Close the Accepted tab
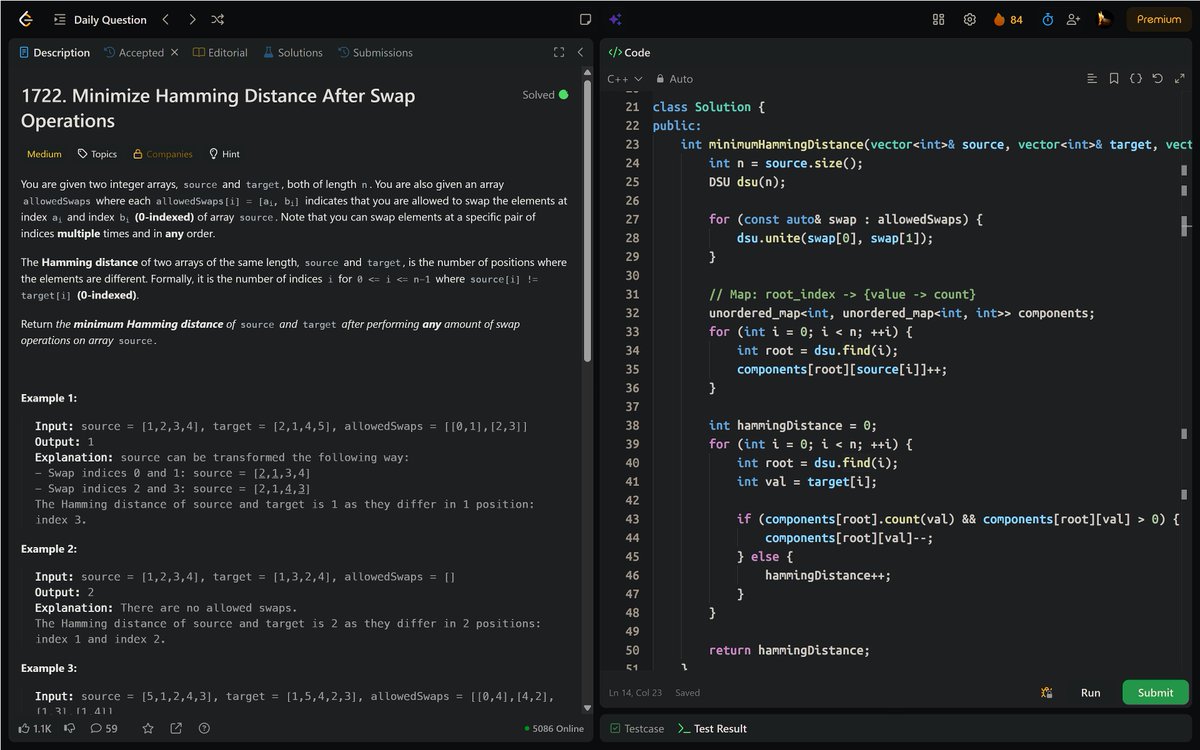This screenshot has width=1200, height=750. point(174,52)
